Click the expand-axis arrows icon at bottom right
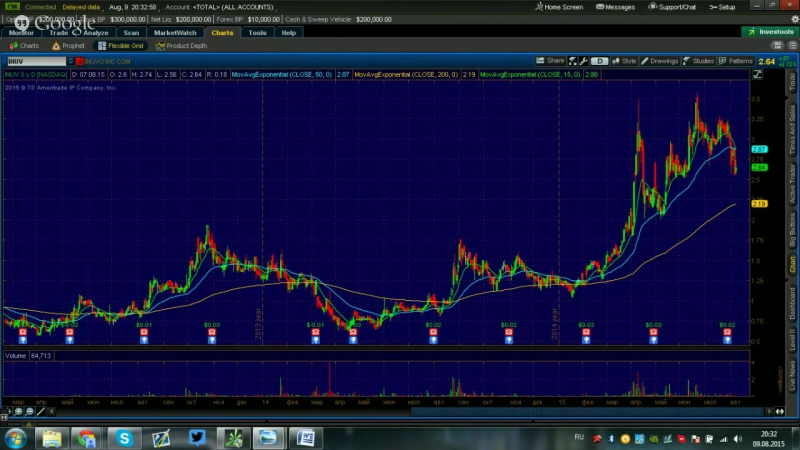Screen dimensions: 800x450 coord(780,411)
